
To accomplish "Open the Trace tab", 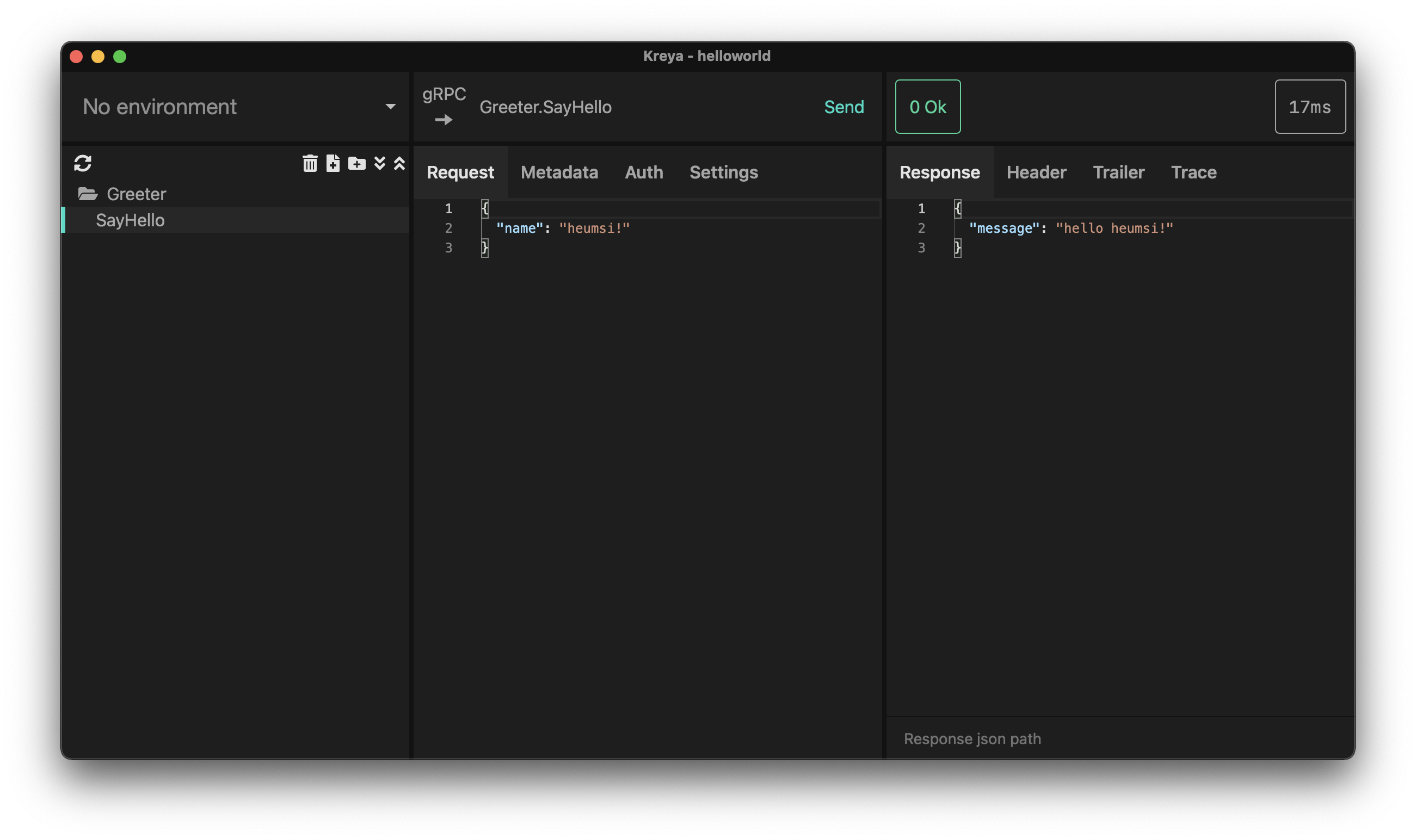I will click(1193, 172).
